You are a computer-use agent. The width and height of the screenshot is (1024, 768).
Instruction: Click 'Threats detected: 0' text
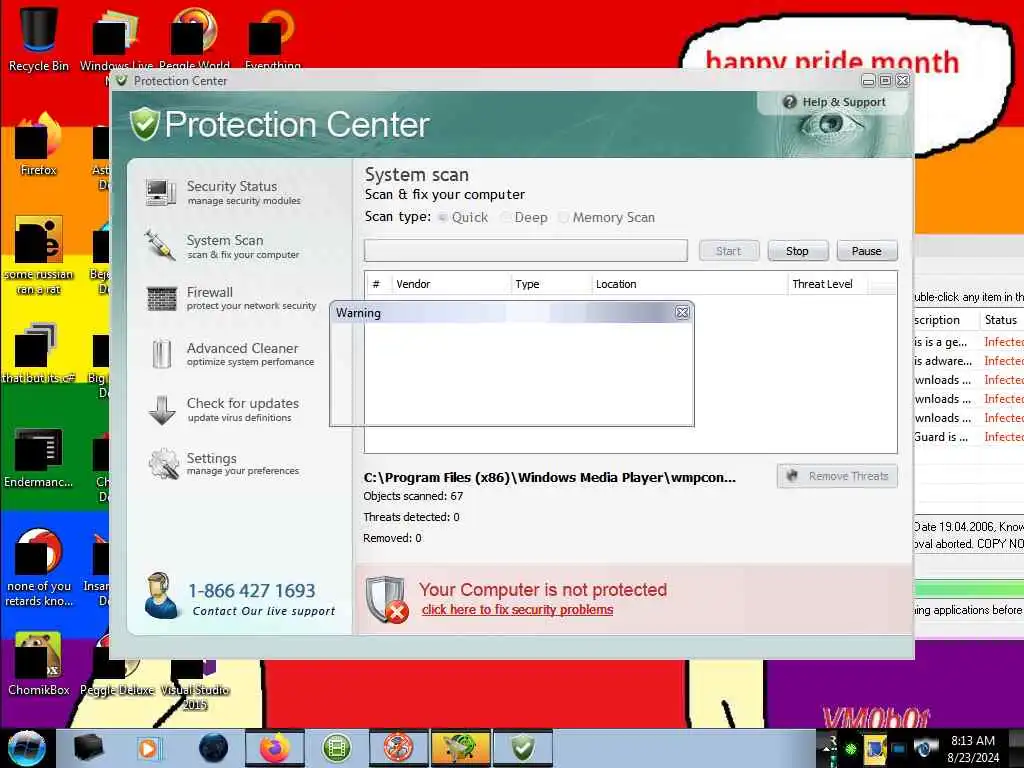[411, 517]
